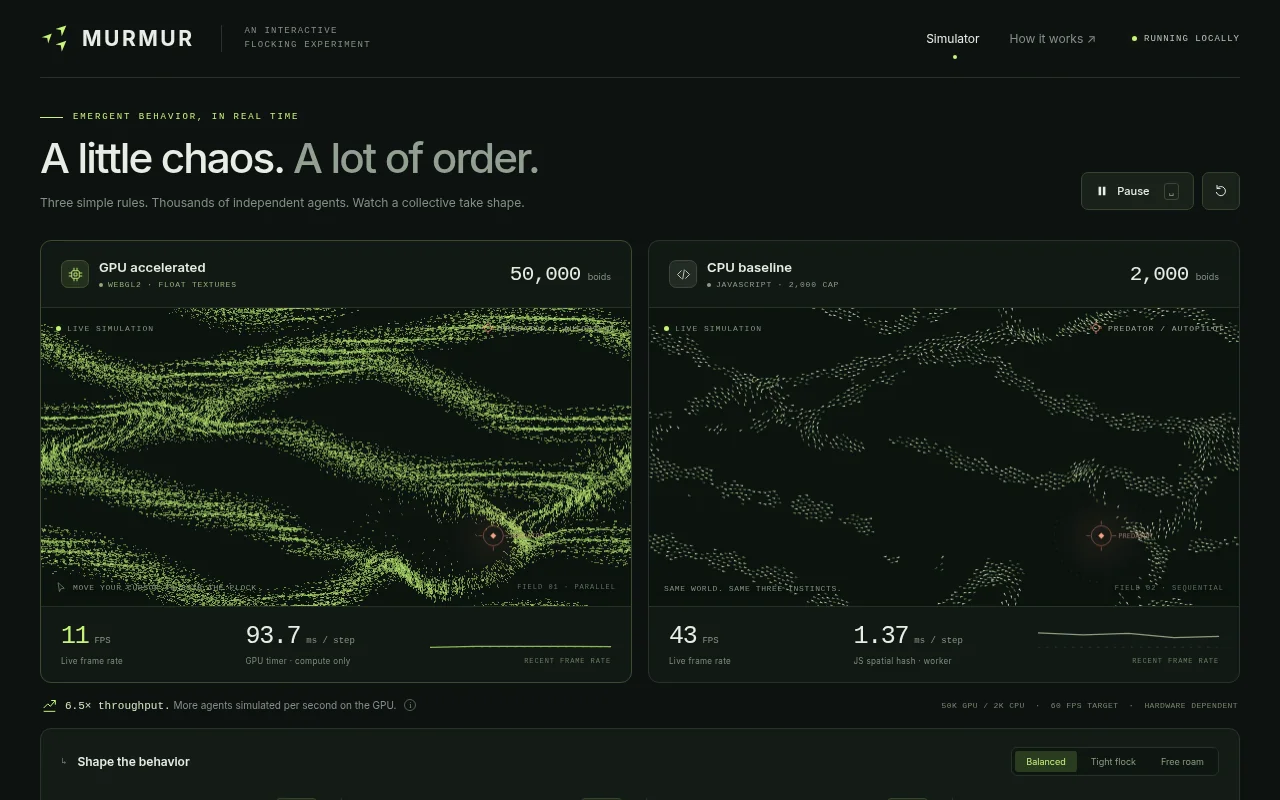Open the How it works link
The width and height of the screenshot is (1280, 800).
click(x=1052, y=39)
